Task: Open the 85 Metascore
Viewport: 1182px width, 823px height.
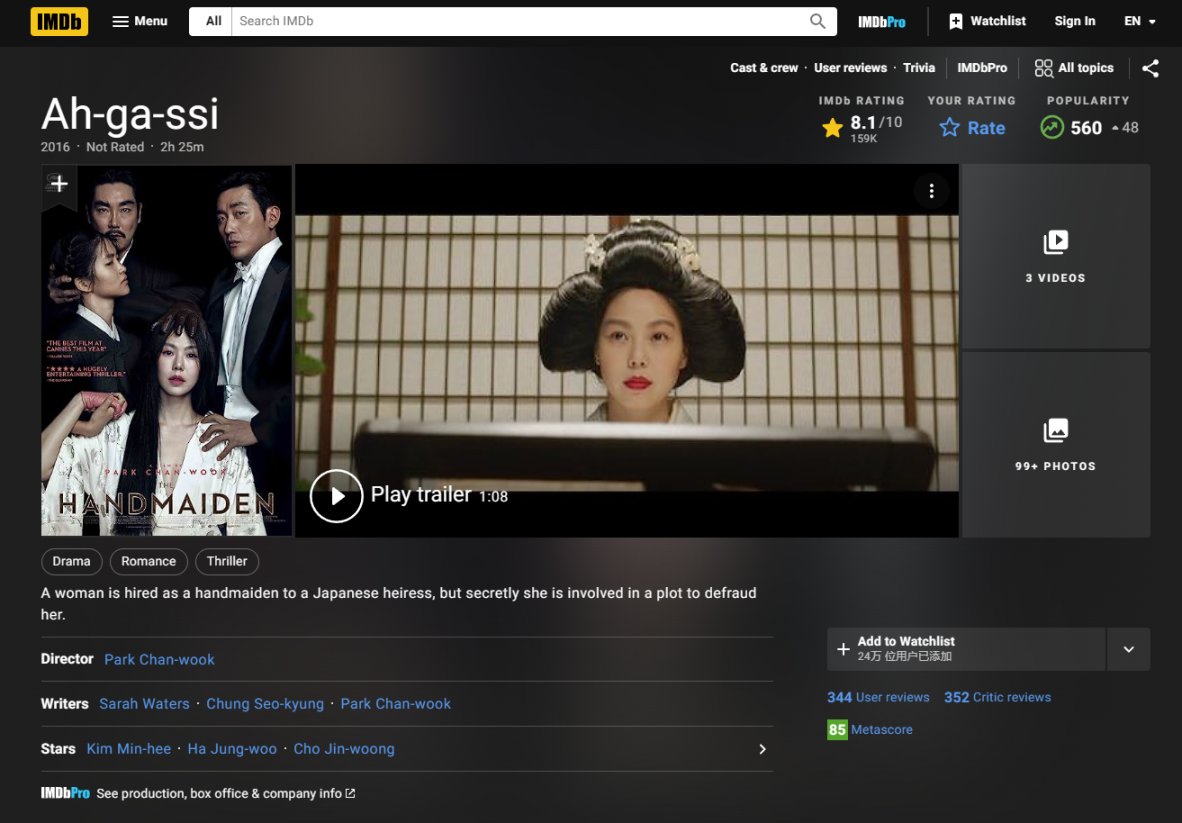Action: [x=870, y=730]
